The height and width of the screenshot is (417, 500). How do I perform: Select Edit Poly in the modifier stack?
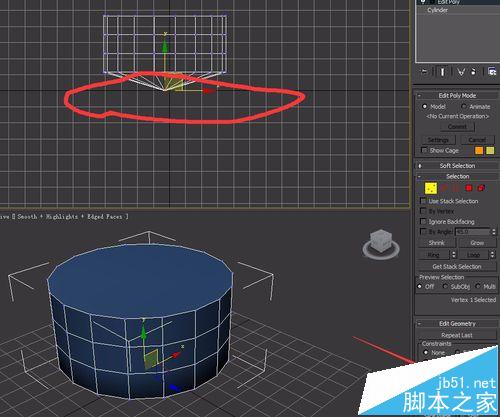coord(449,2)
